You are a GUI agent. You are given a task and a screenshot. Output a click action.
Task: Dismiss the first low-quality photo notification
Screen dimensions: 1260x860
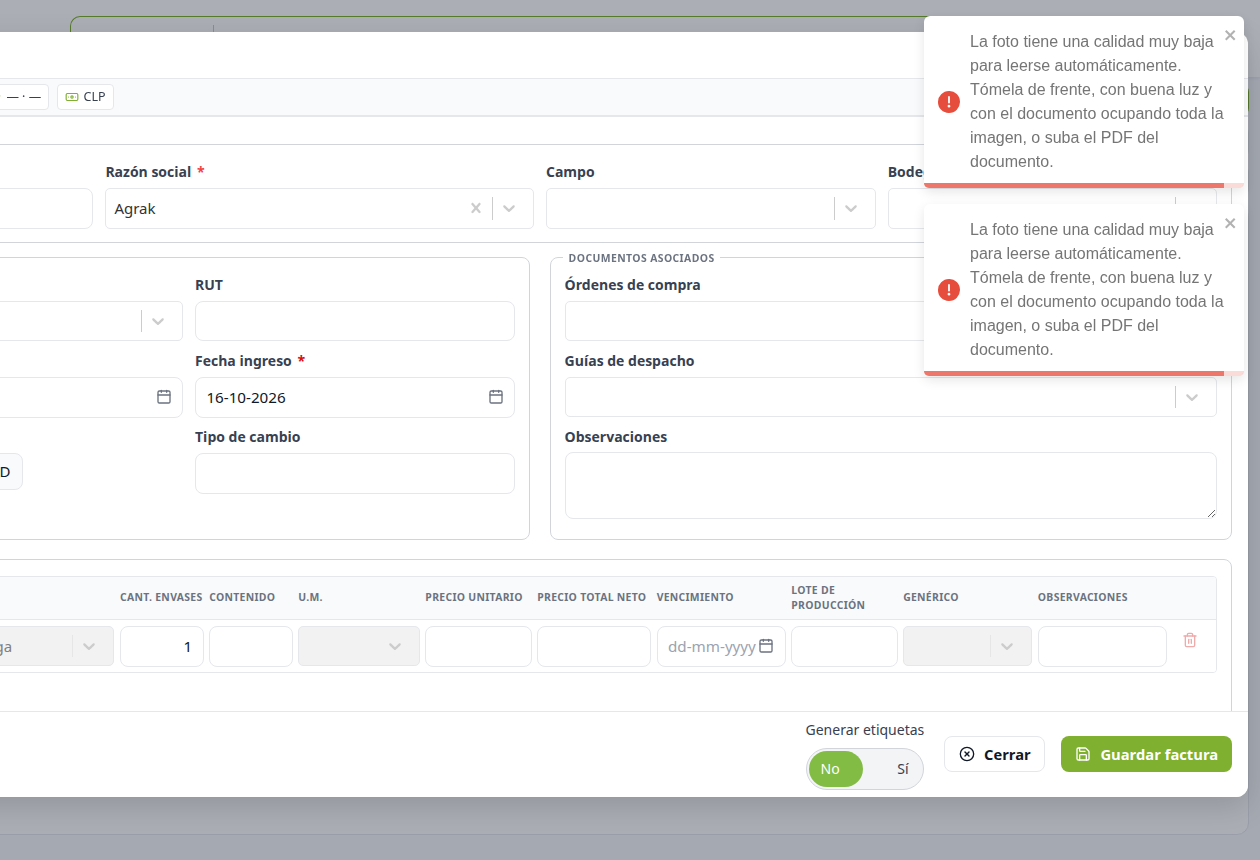[x=1230, y=34]
